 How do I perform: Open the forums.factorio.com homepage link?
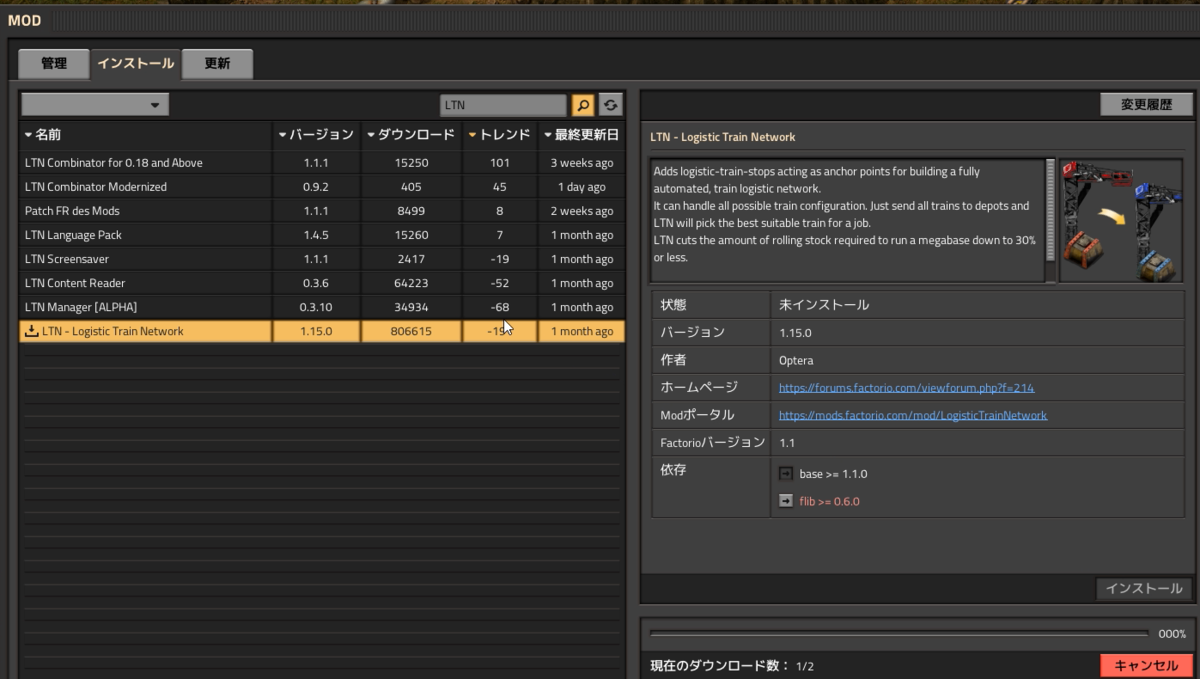tap(907, 387)
